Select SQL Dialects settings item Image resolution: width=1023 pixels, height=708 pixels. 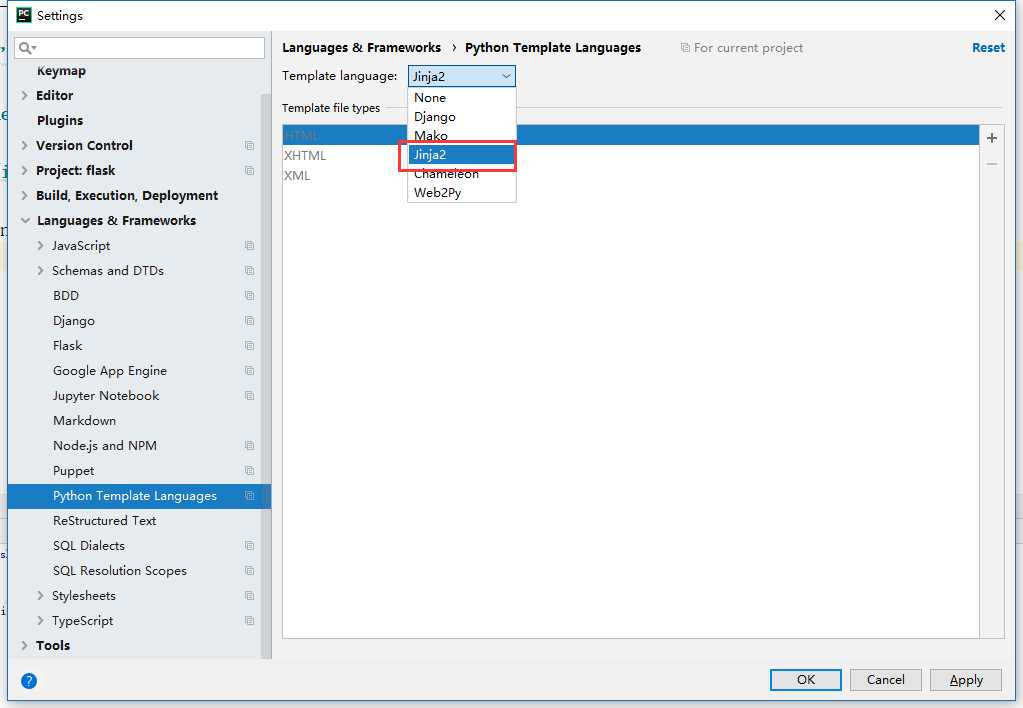[89, 546]
